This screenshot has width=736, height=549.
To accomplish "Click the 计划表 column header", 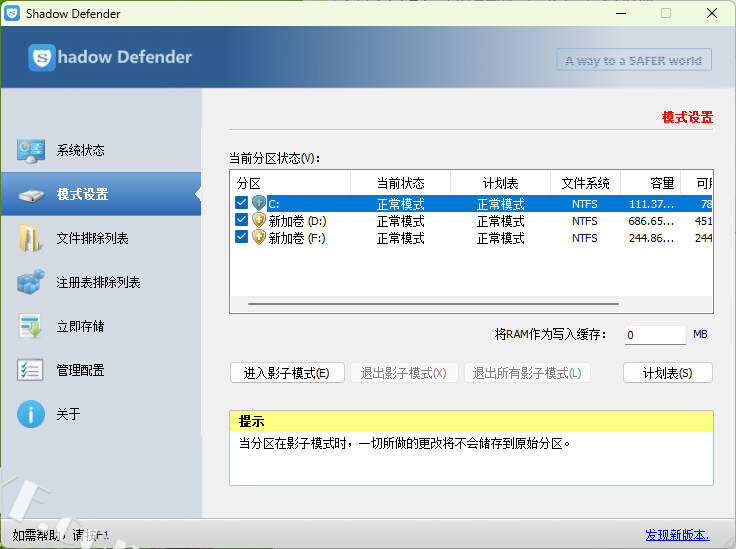I will click(x=500, y=183).
